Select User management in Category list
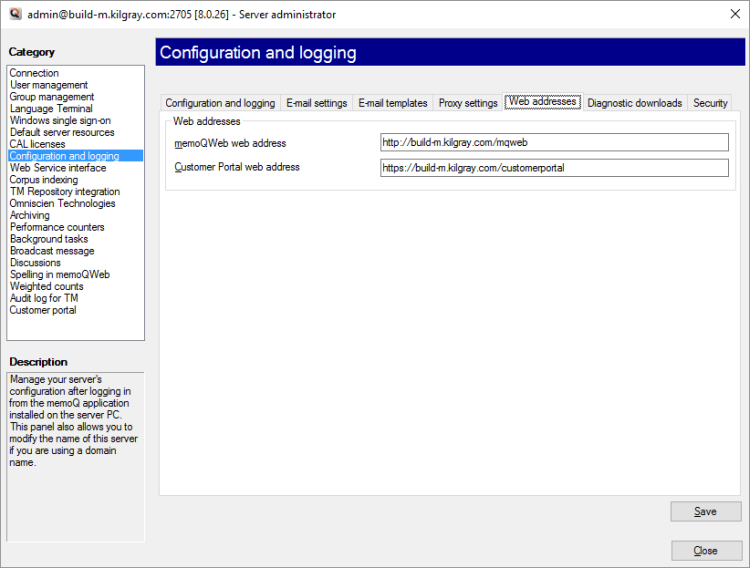 pos(49,85)
